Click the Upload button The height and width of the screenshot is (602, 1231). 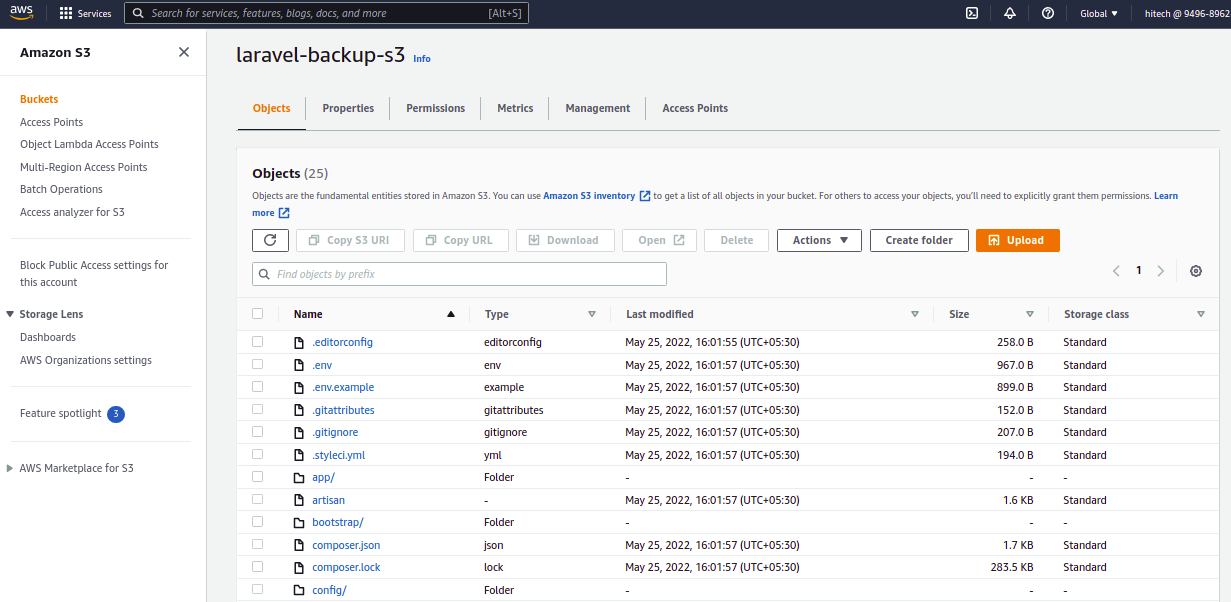pyautogui.click(x=1017, y=240)
